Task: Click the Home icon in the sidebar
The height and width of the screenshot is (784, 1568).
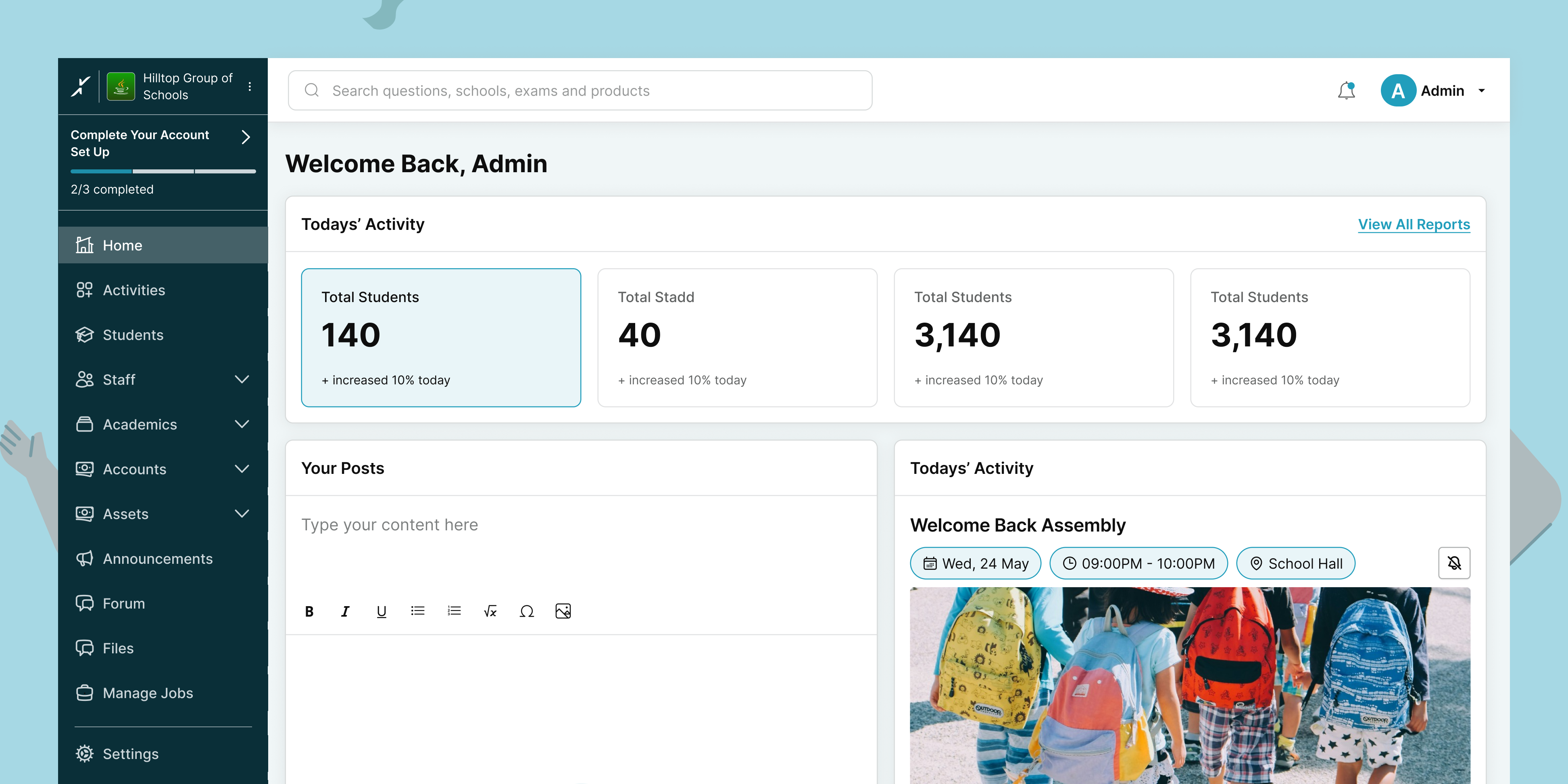Action: pos(85,245)
